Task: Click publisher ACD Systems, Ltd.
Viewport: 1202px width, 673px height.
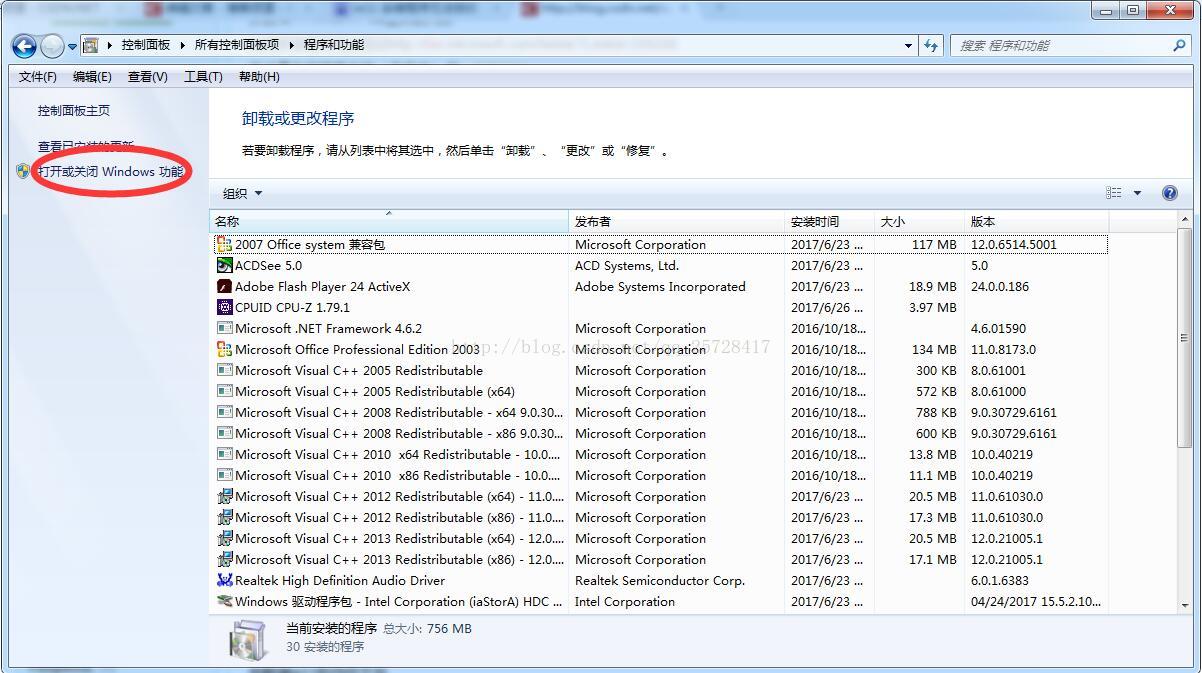Action: pyautogui.click(x=627, y=265)
